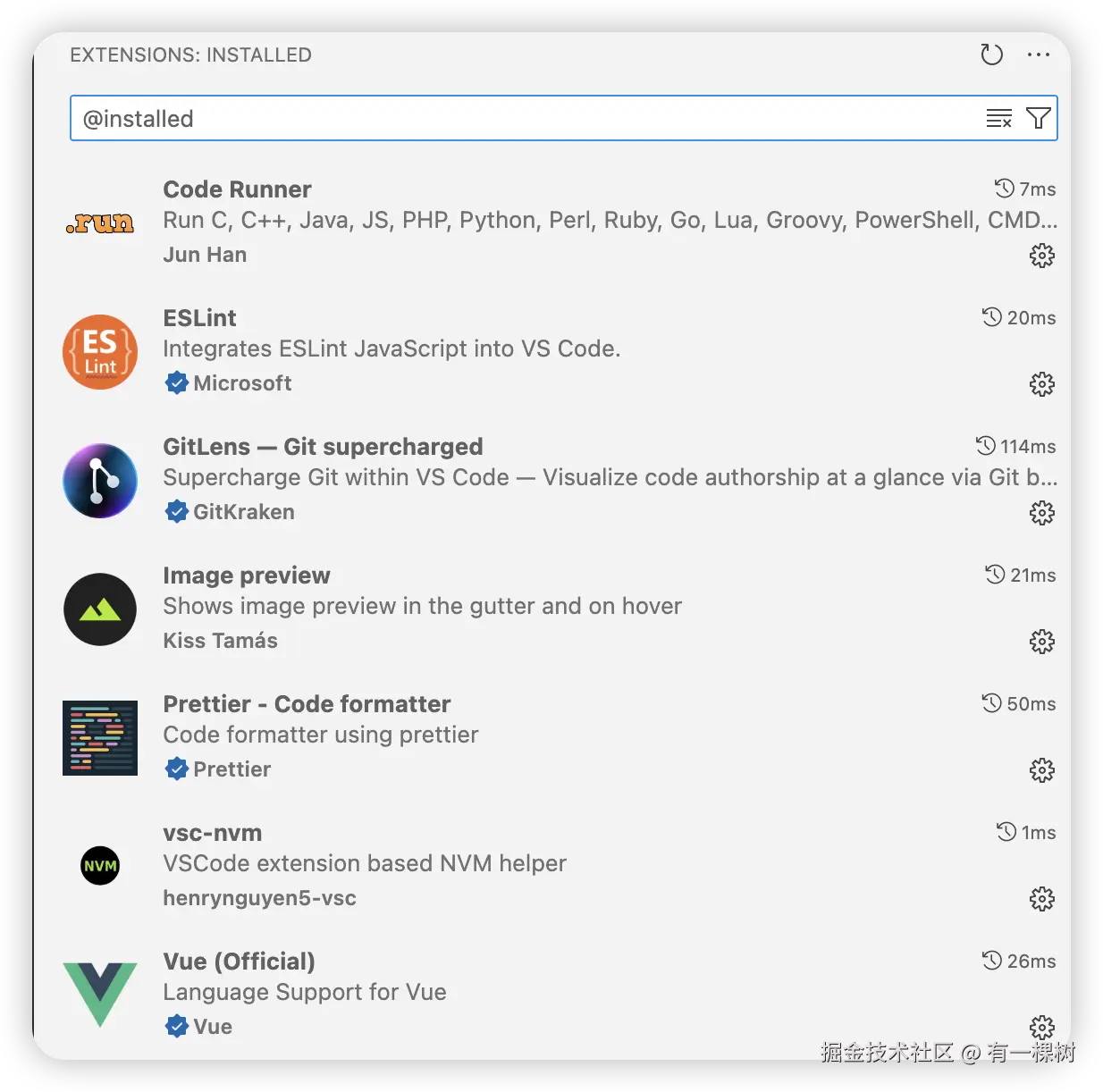This screenshot has width=1103, height=1092.
Task: Click publisher name GitKraken
Action: click(x=244, y=512)
